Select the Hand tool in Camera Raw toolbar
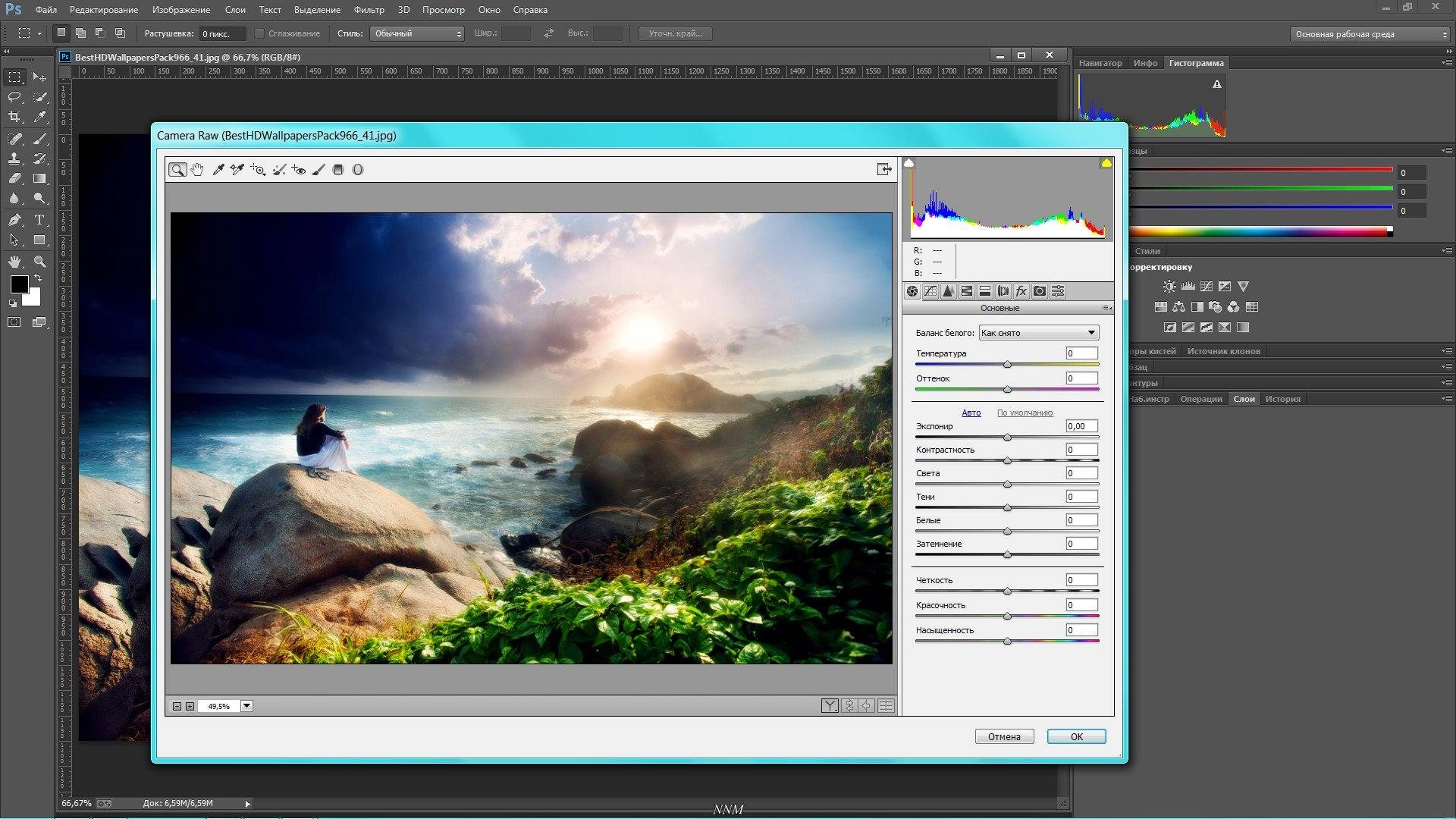Screen dimensions: 1456x819 coord(197,170)
